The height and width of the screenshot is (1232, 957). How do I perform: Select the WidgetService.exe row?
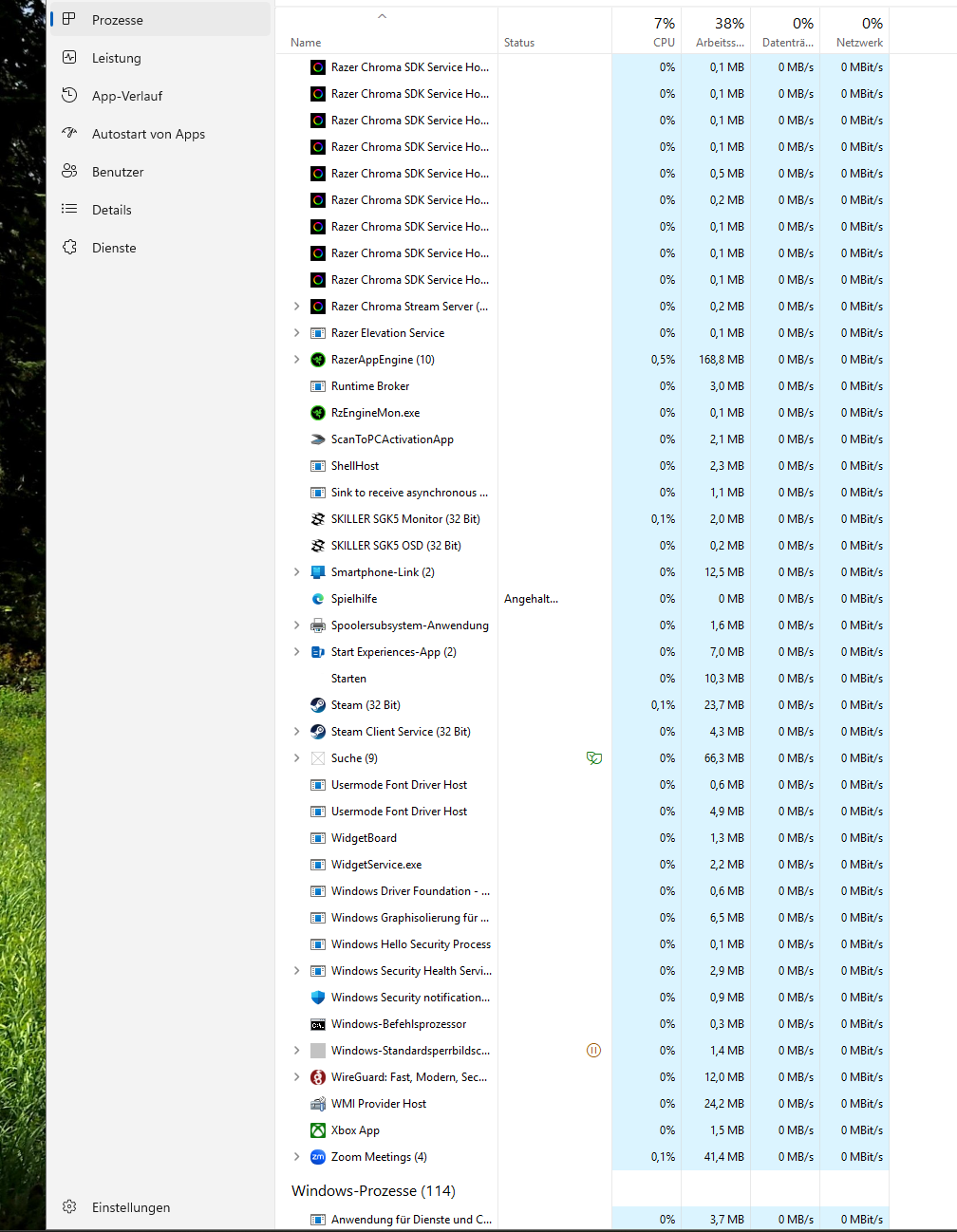[x=582, y=865]
